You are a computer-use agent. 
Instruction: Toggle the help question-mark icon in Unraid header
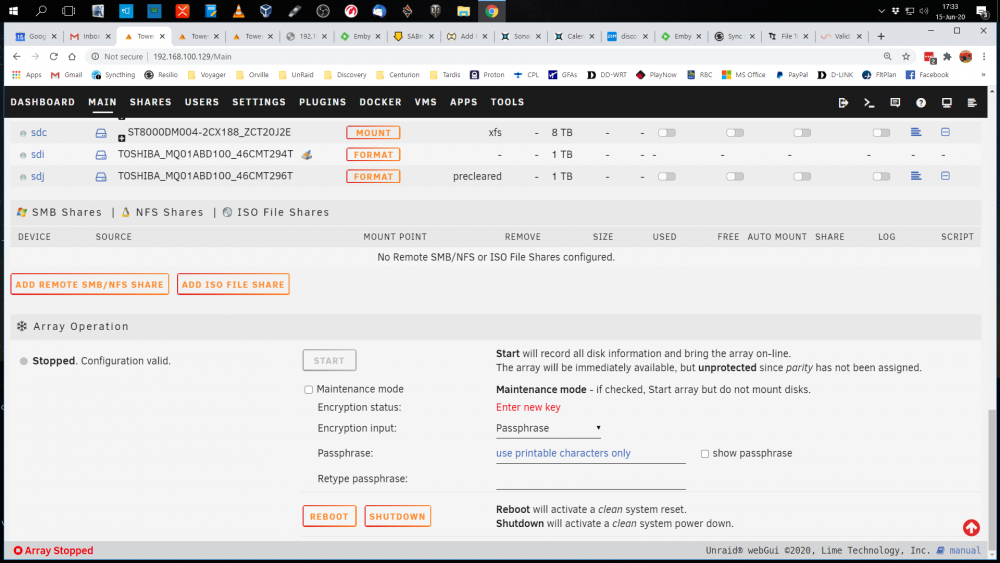point(921,103)
